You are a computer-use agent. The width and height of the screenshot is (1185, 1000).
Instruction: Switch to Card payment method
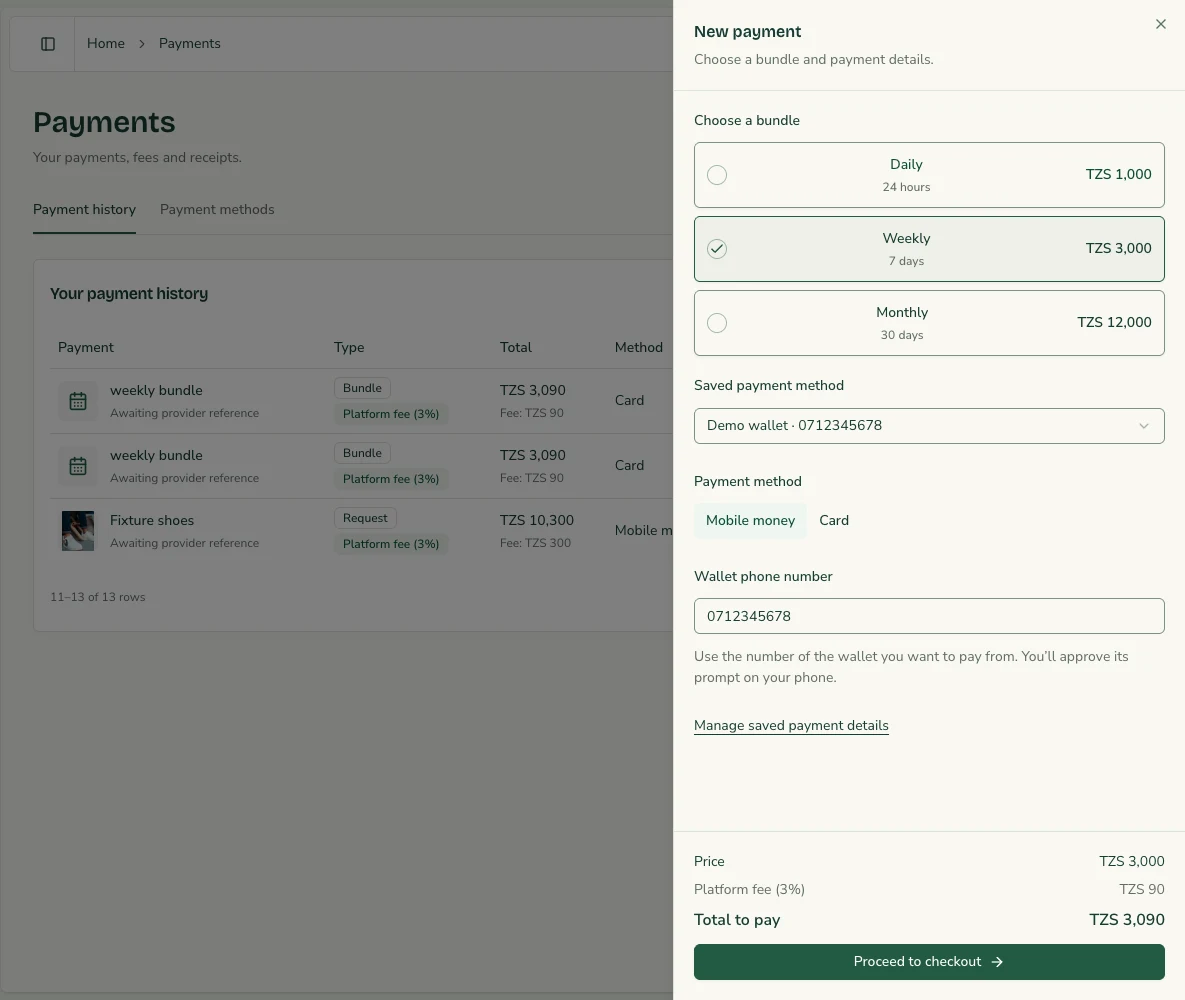pyautogui.click(x=834, y=520)
